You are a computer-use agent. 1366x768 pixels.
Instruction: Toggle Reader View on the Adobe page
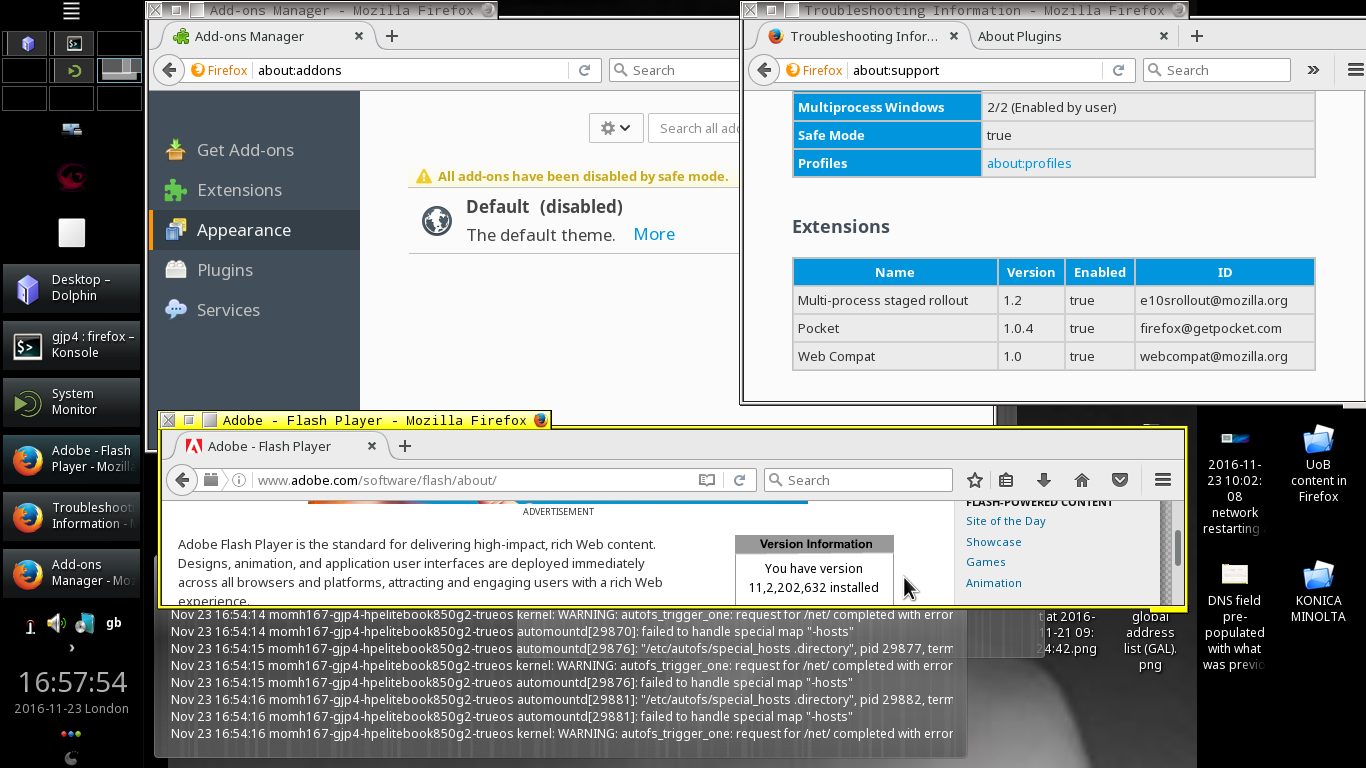click(707, 480)
